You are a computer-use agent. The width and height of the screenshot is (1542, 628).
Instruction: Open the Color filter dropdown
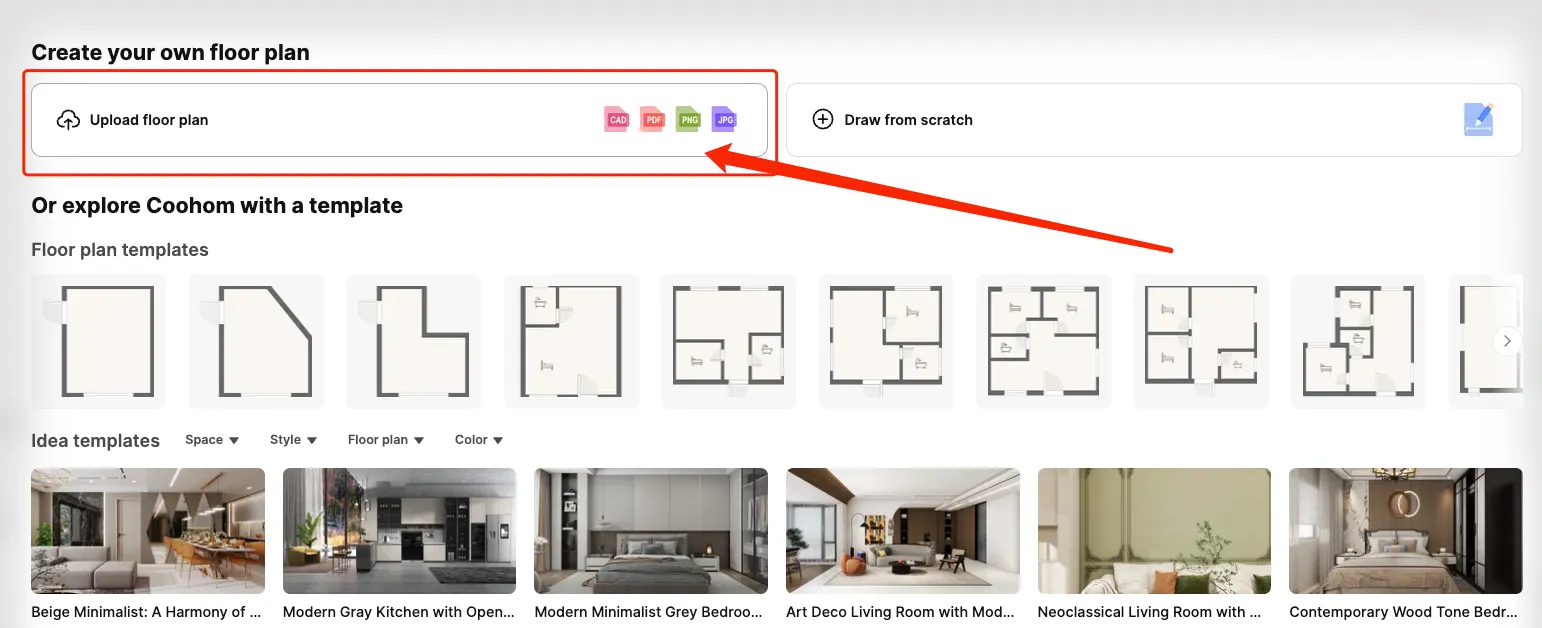click(x=477, y=439)
